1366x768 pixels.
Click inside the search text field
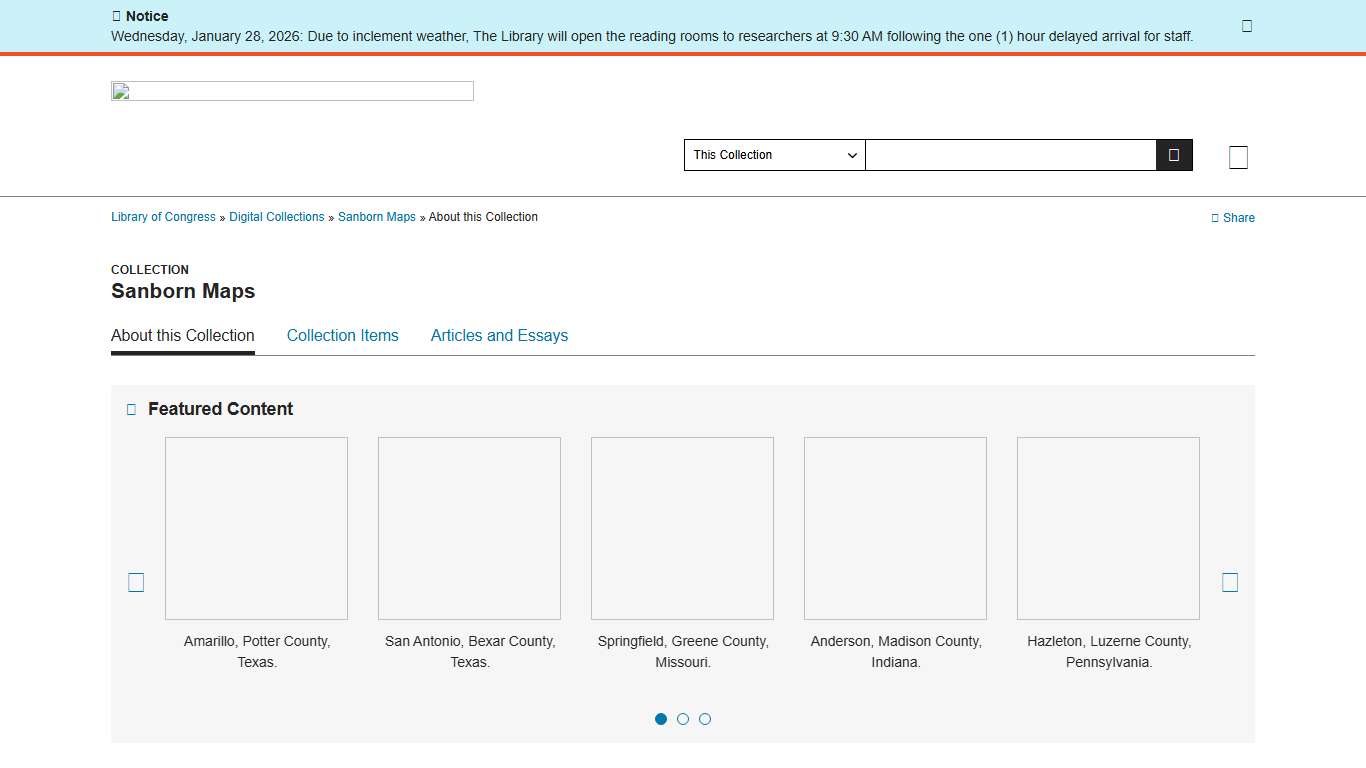[x=1010, y=155]
